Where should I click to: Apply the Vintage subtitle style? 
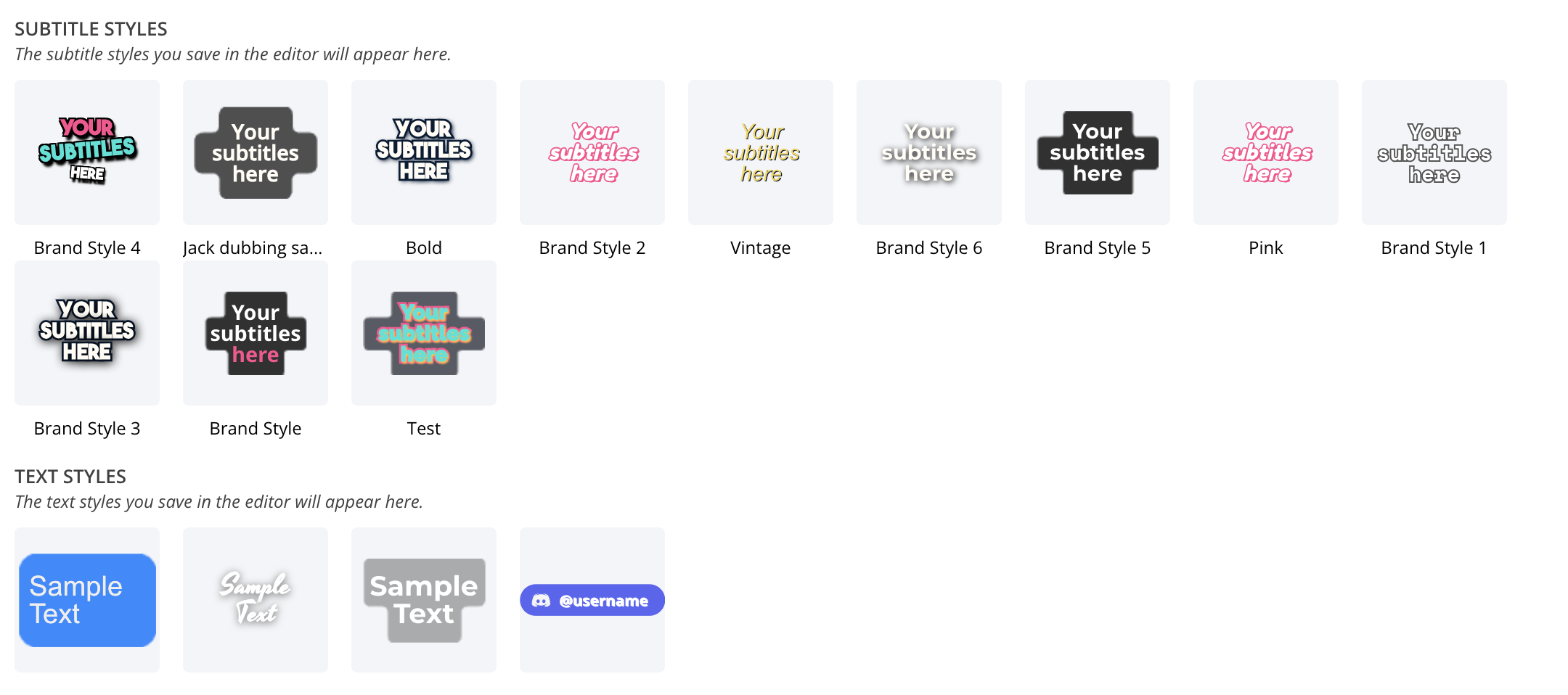pyautogui.click(x=761, y=152)
